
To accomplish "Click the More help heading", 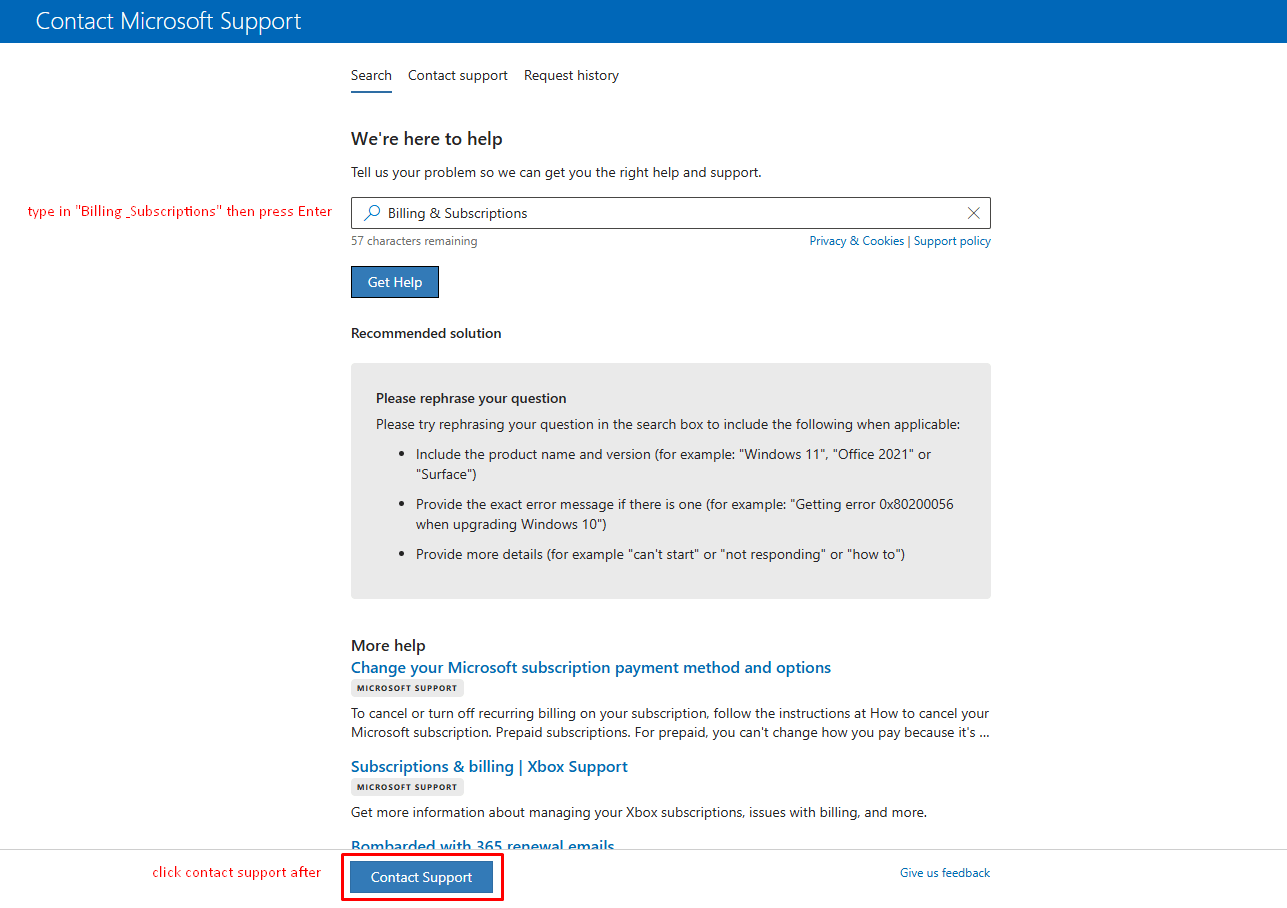I will 388,645.
